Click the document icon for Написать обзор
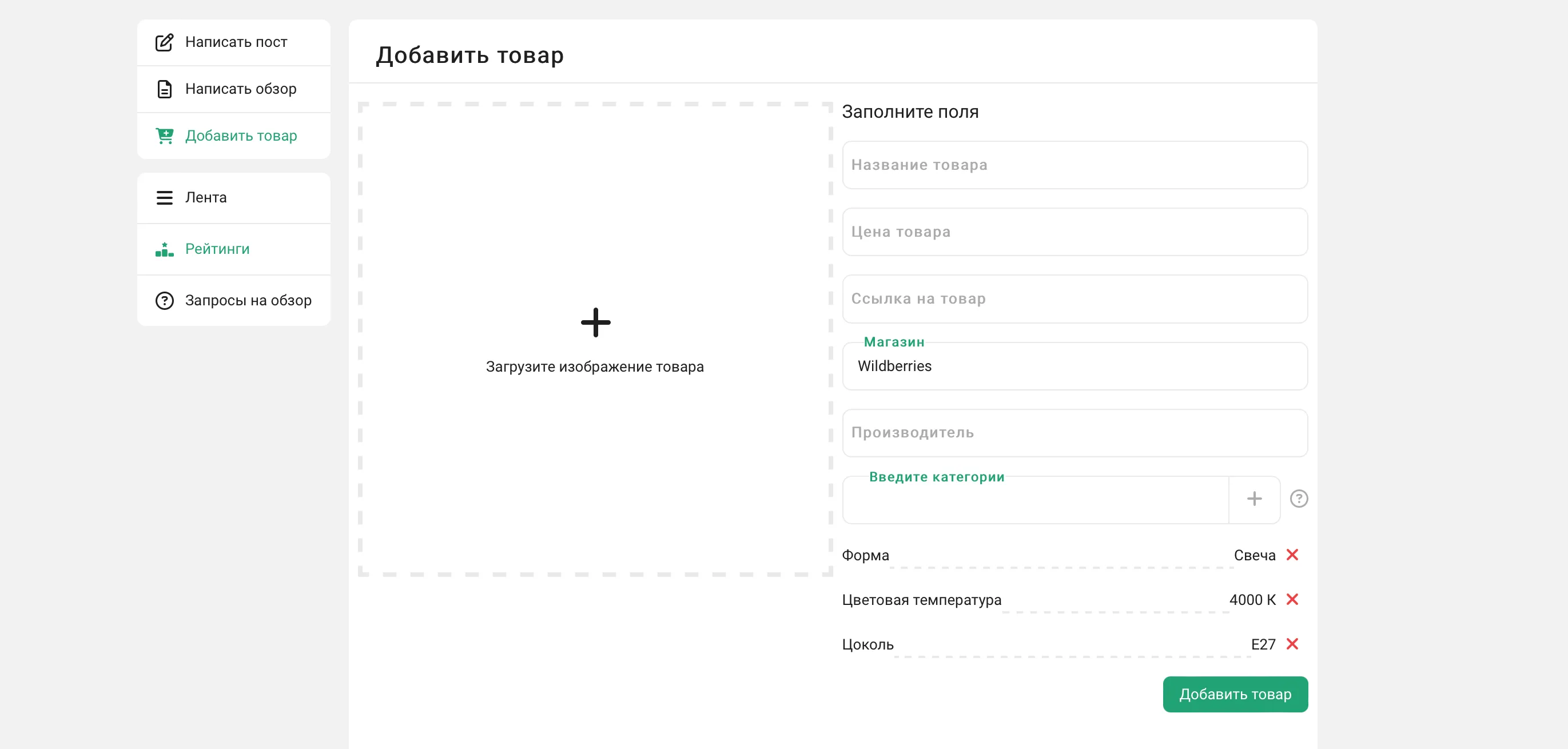Screen dimensions: 1568x749 pyautogui.click(x=164, y=89)
